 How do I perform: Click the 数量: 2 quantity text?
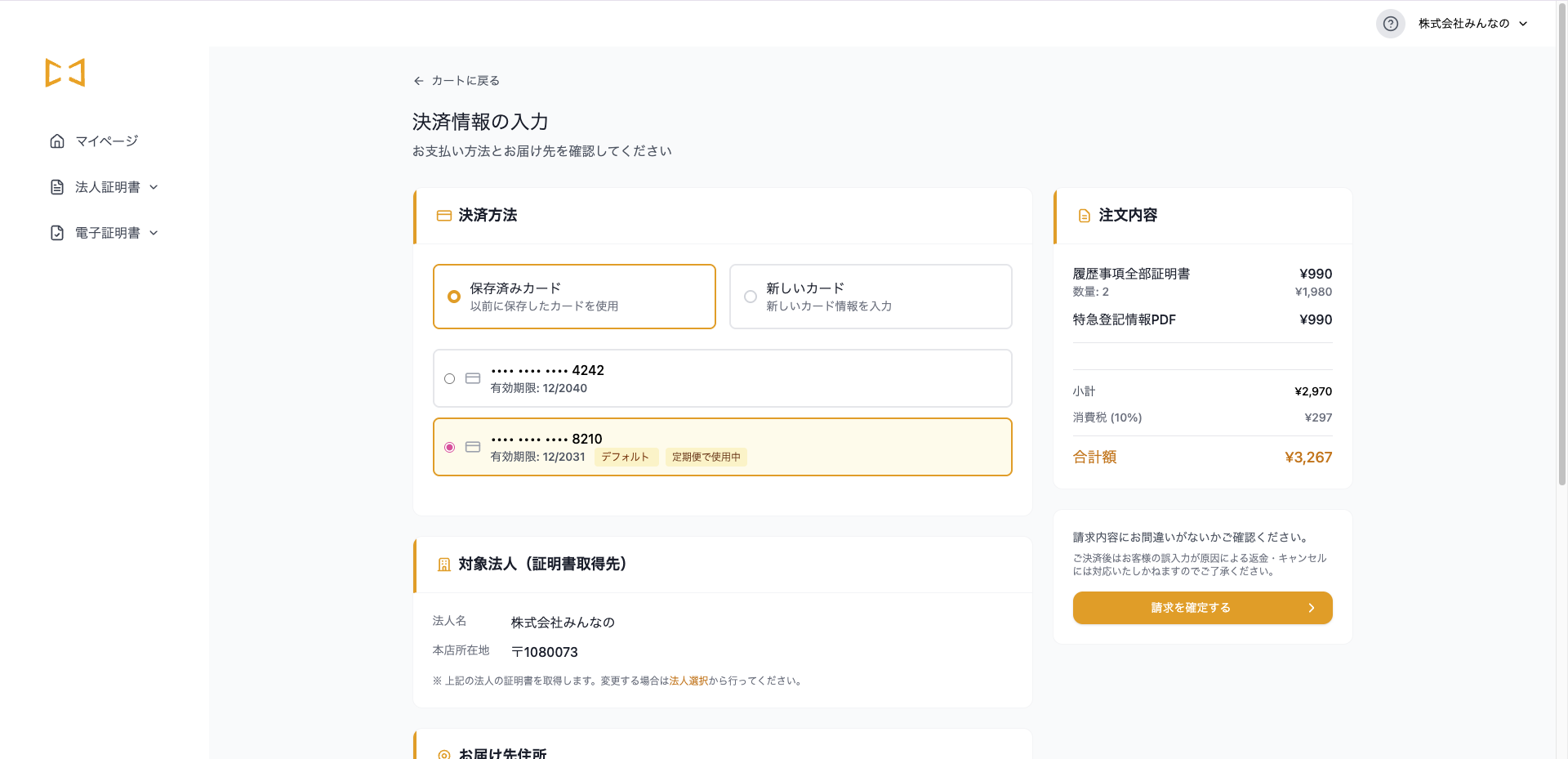tap(1091, 292)
